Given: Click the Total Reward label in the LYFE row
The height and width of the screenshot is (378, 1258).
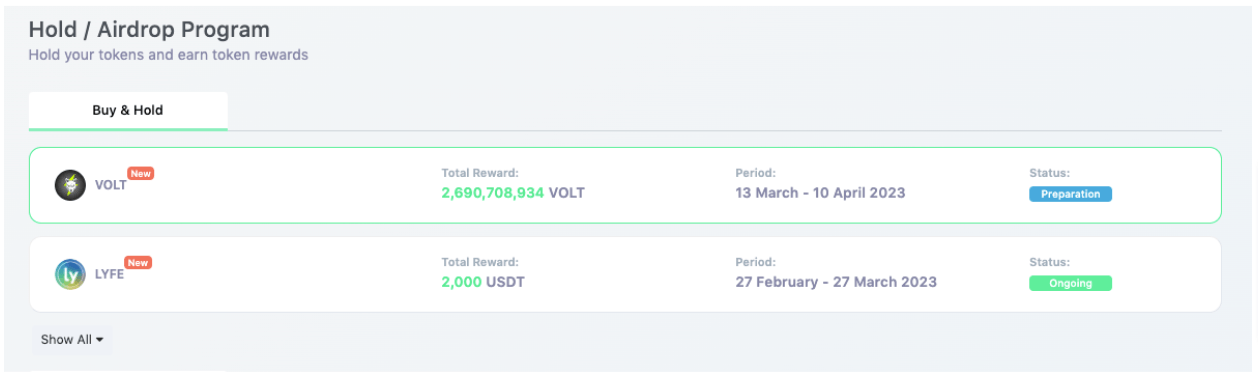Looking at the screenshot, I should click(x=480, y=262).
